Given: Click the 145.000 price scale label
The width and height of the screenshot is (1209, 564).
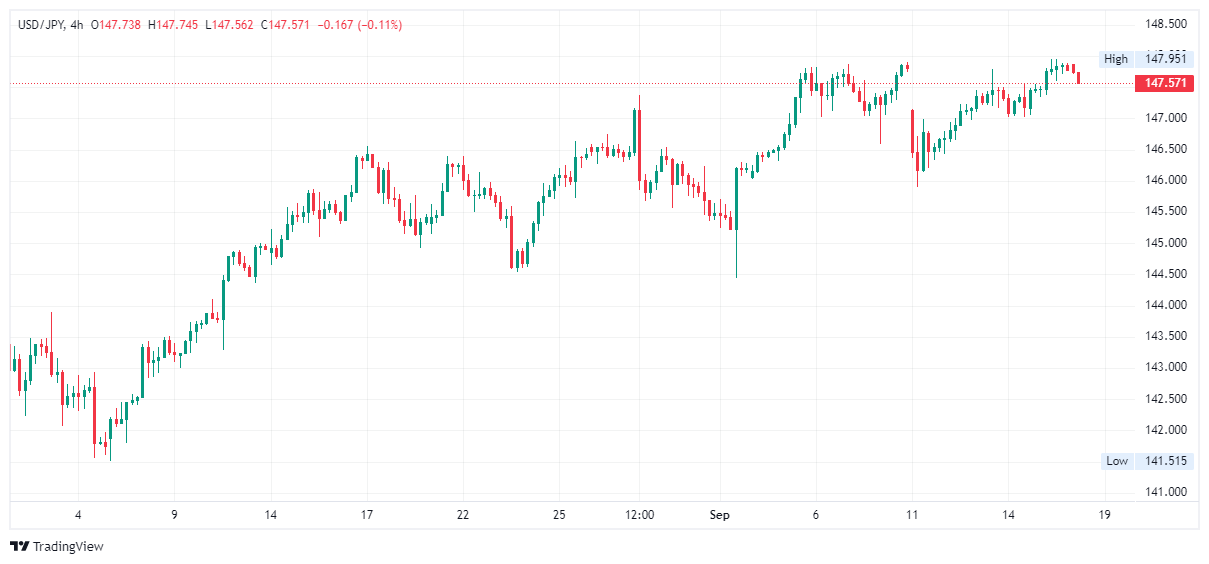Looking at the screenshot, I should (x=1166, y=243).
